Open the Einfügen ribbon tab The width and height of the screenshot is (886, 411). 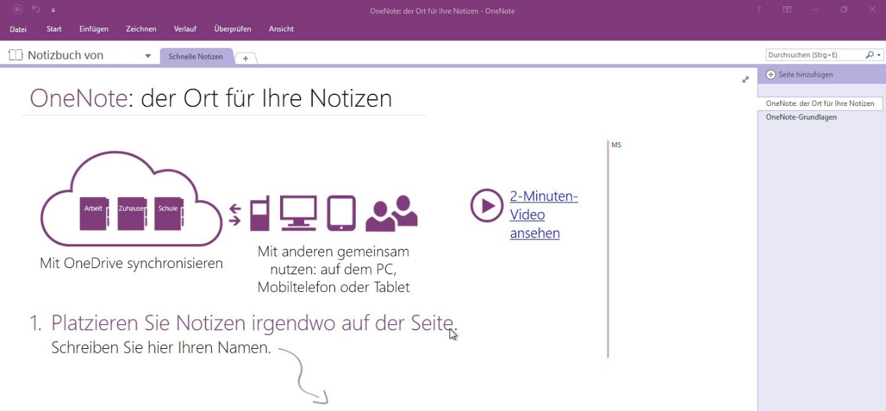pos(94,29)
